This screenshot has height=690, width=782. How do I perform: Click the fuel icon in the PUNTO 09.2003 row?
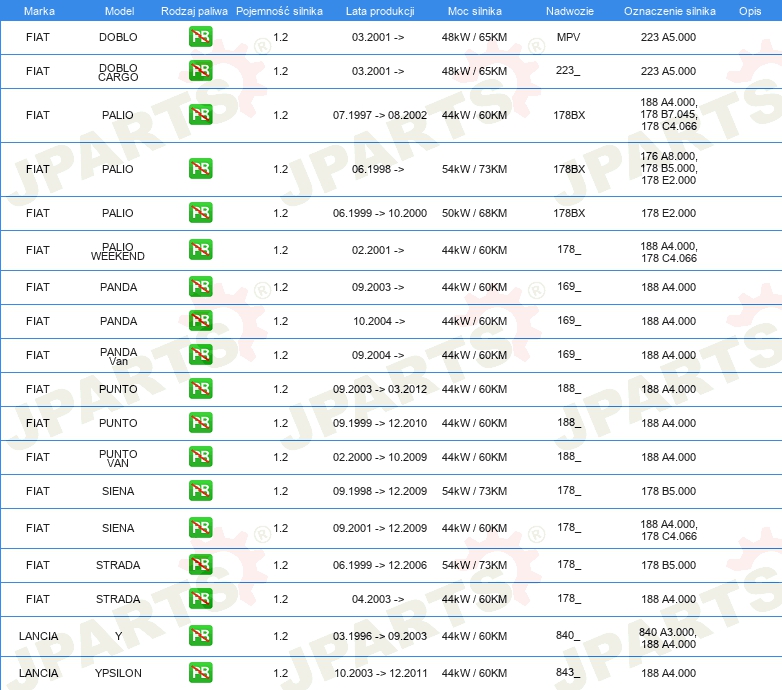pos(200,388)
